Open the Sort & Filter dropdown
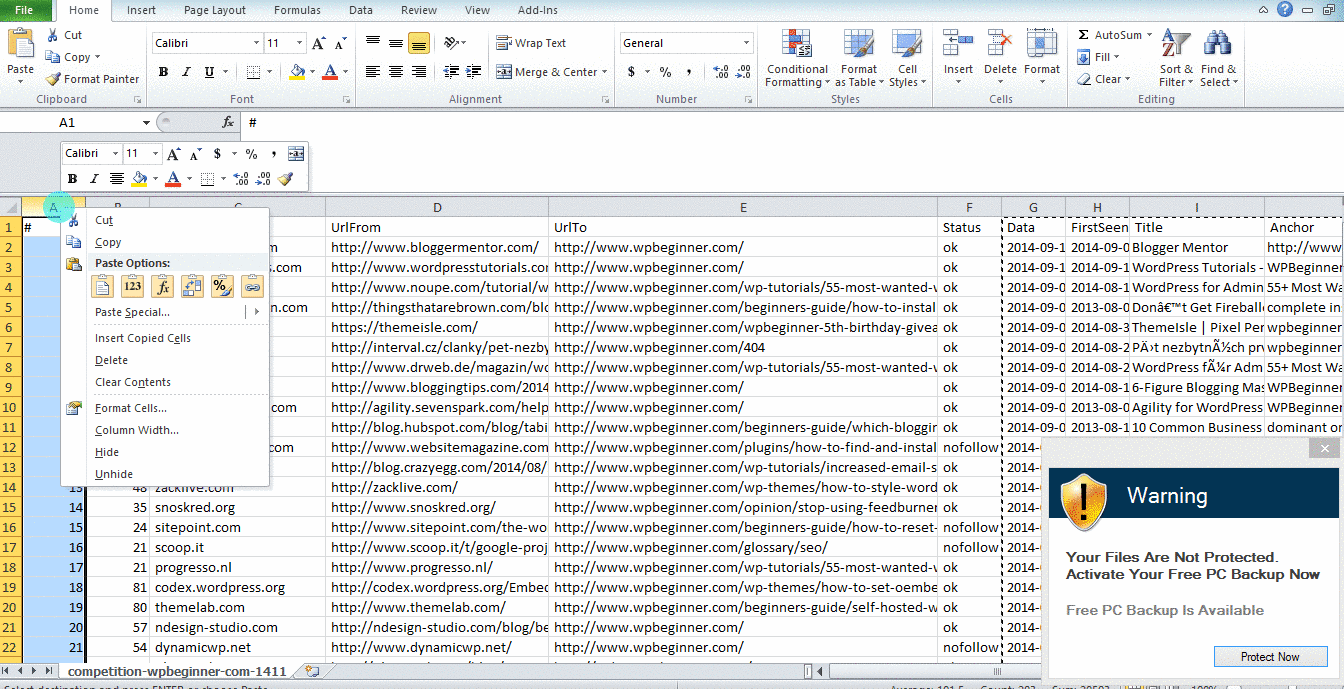The width and height of the screenshot is (1344, 689). click(x=1176, y=57)
